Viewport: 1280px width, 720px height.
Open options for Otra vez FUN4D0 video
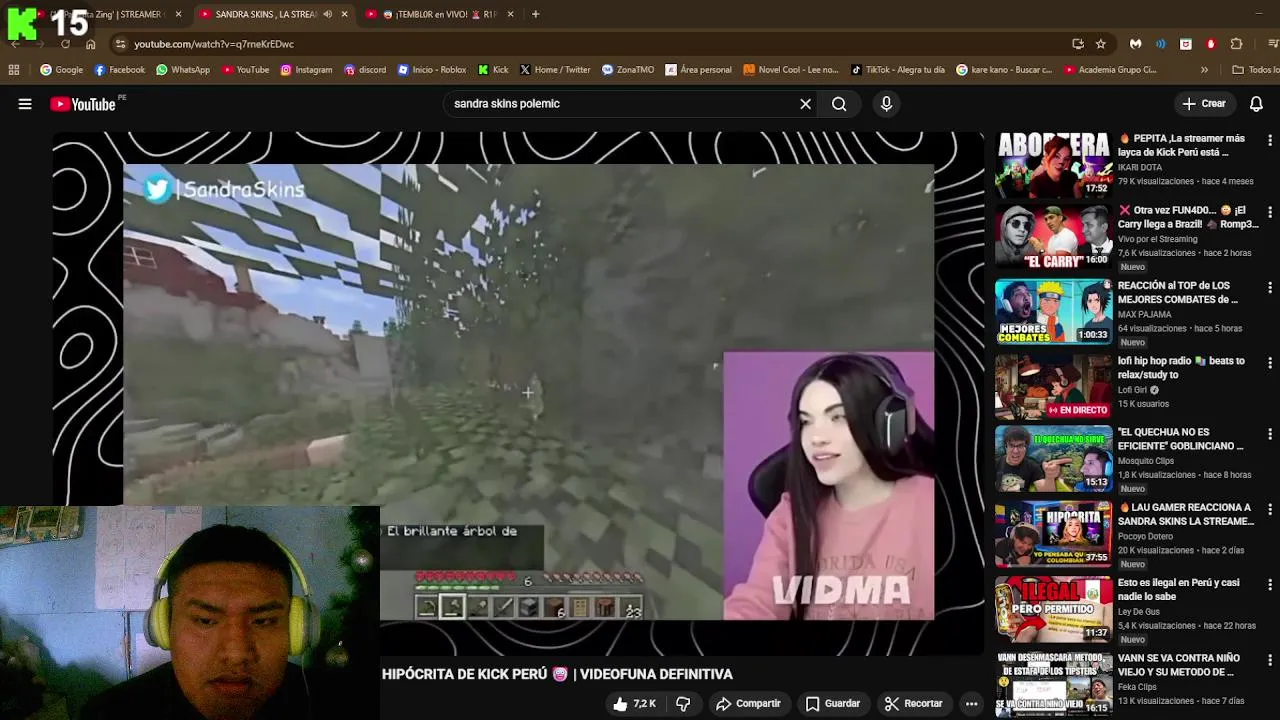click(1269, 212)
